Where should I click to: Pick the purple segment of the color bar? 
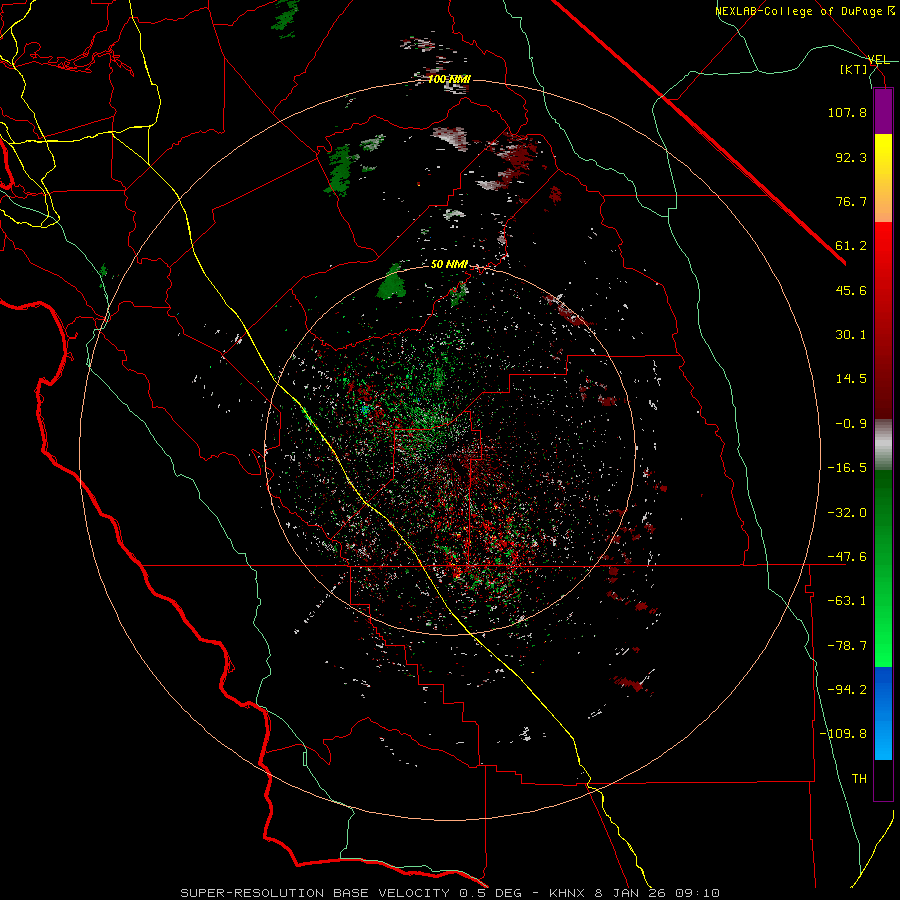[883, 112]
